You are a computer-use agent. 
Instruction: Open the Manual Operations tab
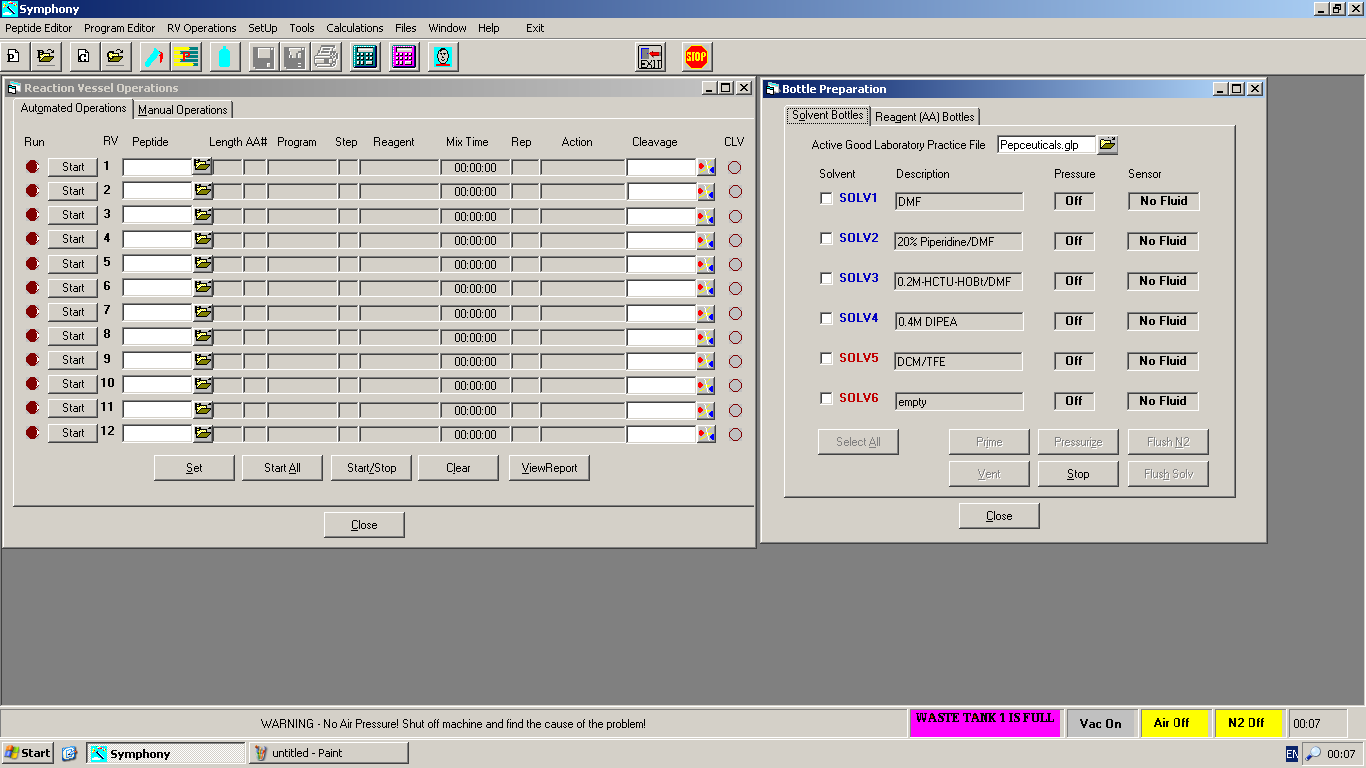click(183, 109)
